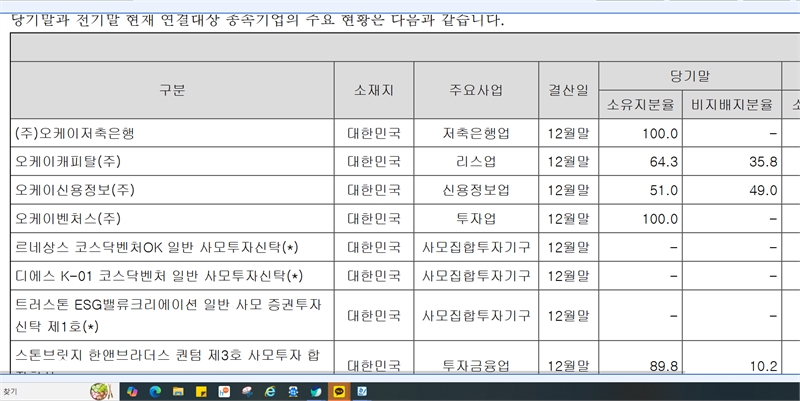Screen dimensions: 800x401
Task: Open KakaoTalk from the taskbar
Action: [339, 391]
